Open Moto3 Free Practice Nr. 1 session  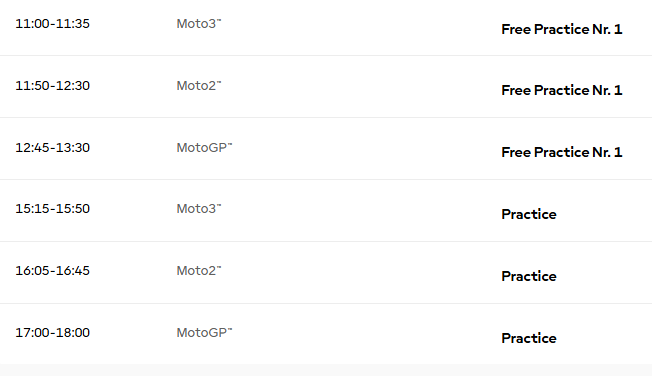[x=562, y=29]
